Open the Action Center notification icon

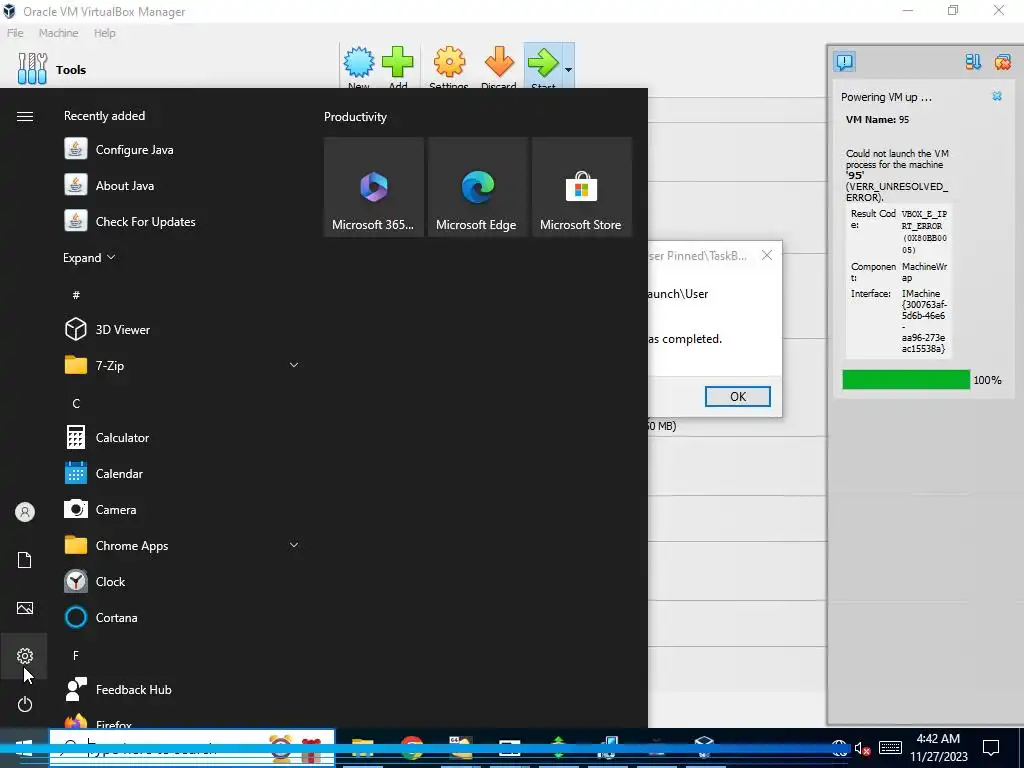coord(991,748)
